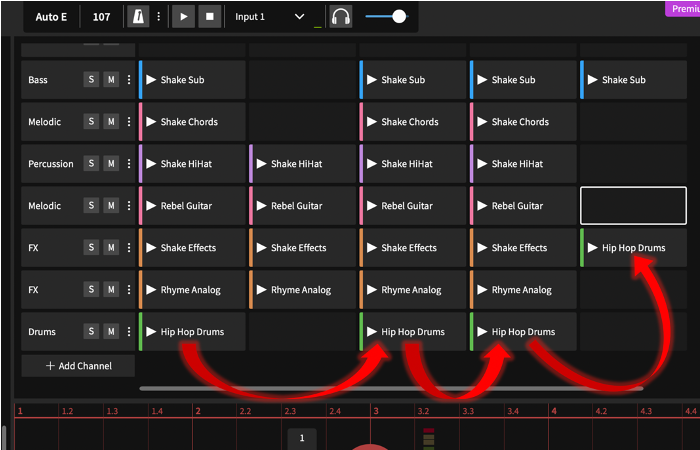Click the horizontal clip grid scrollbar
Screen dimensions: 700x450
391,389
